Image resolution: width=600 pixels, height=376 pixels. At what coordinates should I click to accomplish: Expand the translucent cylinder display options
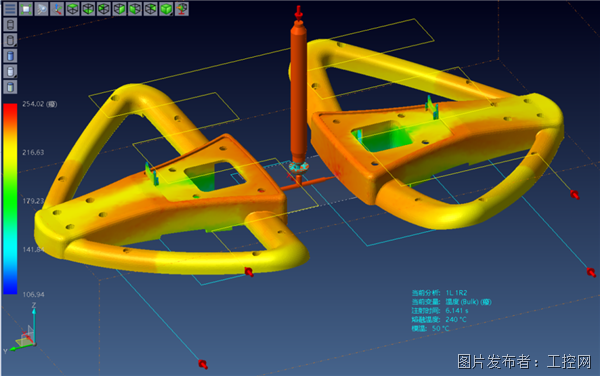[x=10, y=72]
